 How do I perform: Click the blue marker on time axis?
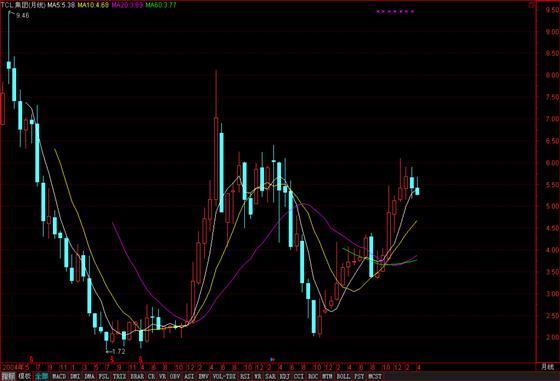(x=272, y=359)
